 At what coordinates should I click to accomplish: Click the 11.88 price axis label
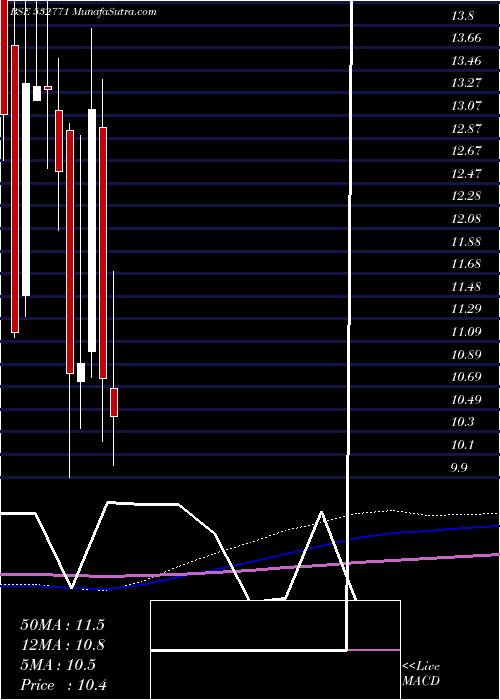pos(466,242)
